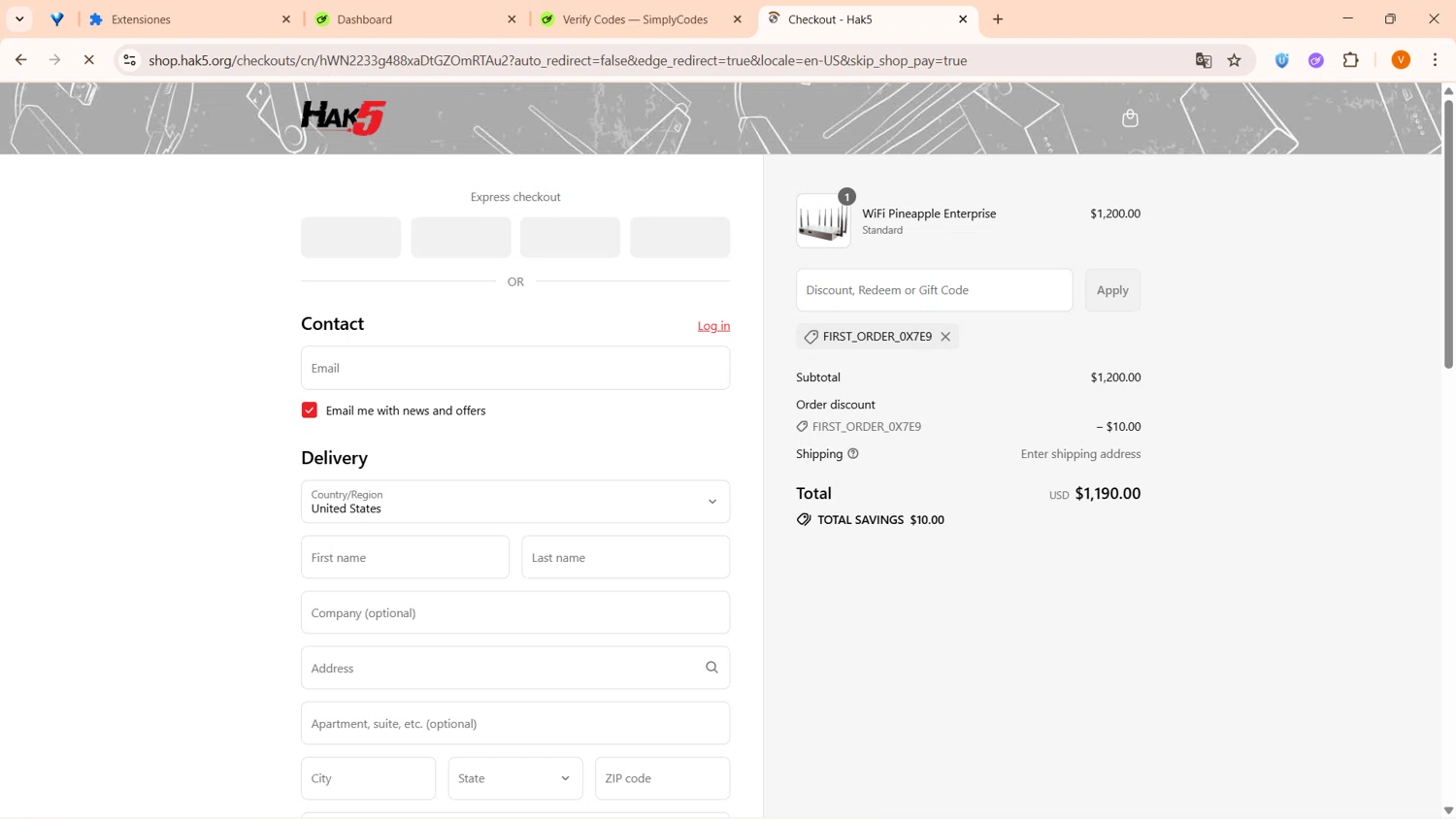Click the address search magnifier icon

[x=711, y=668]
